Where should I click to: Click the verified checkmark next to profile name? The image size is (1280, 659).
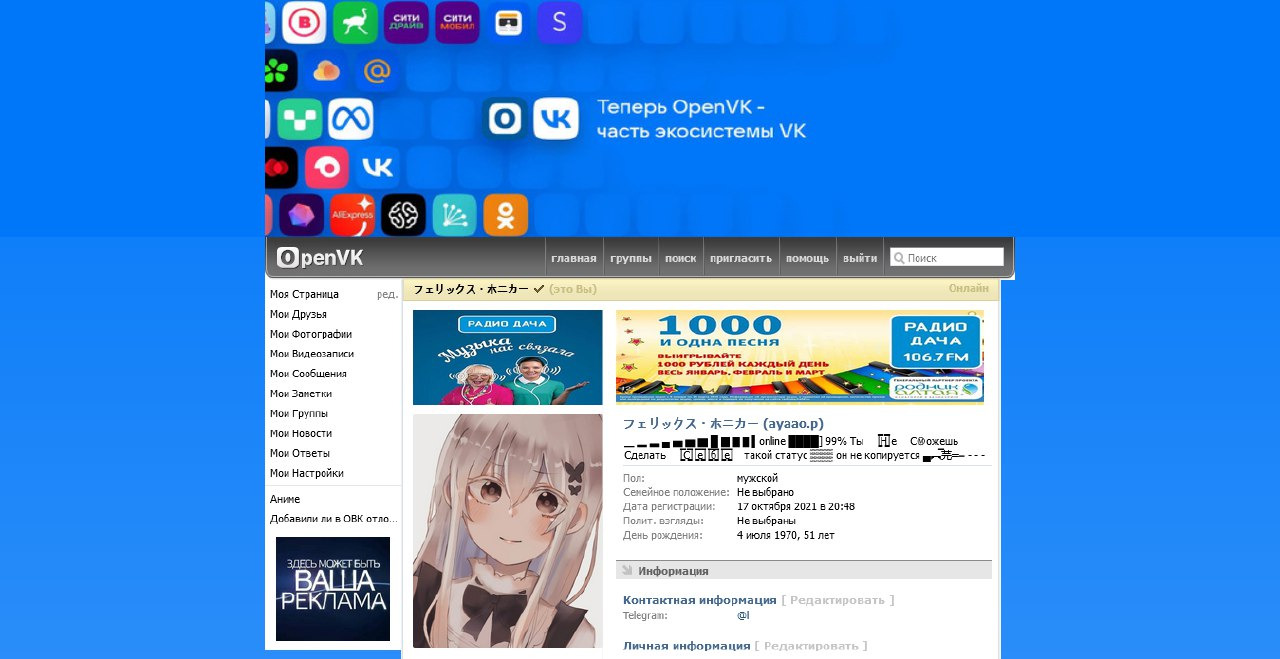[539, 289]
